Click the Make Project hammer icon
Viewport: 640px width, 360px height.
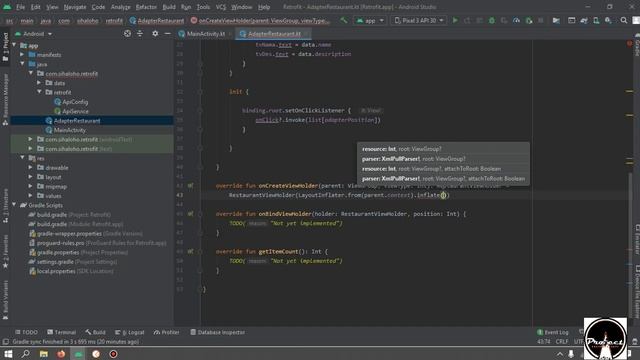[x=344, y=20]
